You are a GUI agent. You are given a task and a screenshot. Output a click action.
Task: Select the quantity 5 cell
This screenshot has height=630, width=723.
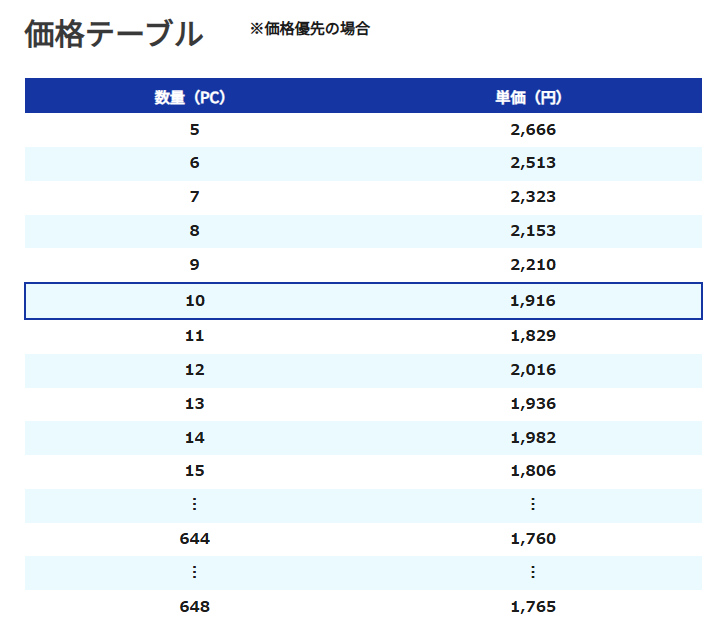point(194,129)
